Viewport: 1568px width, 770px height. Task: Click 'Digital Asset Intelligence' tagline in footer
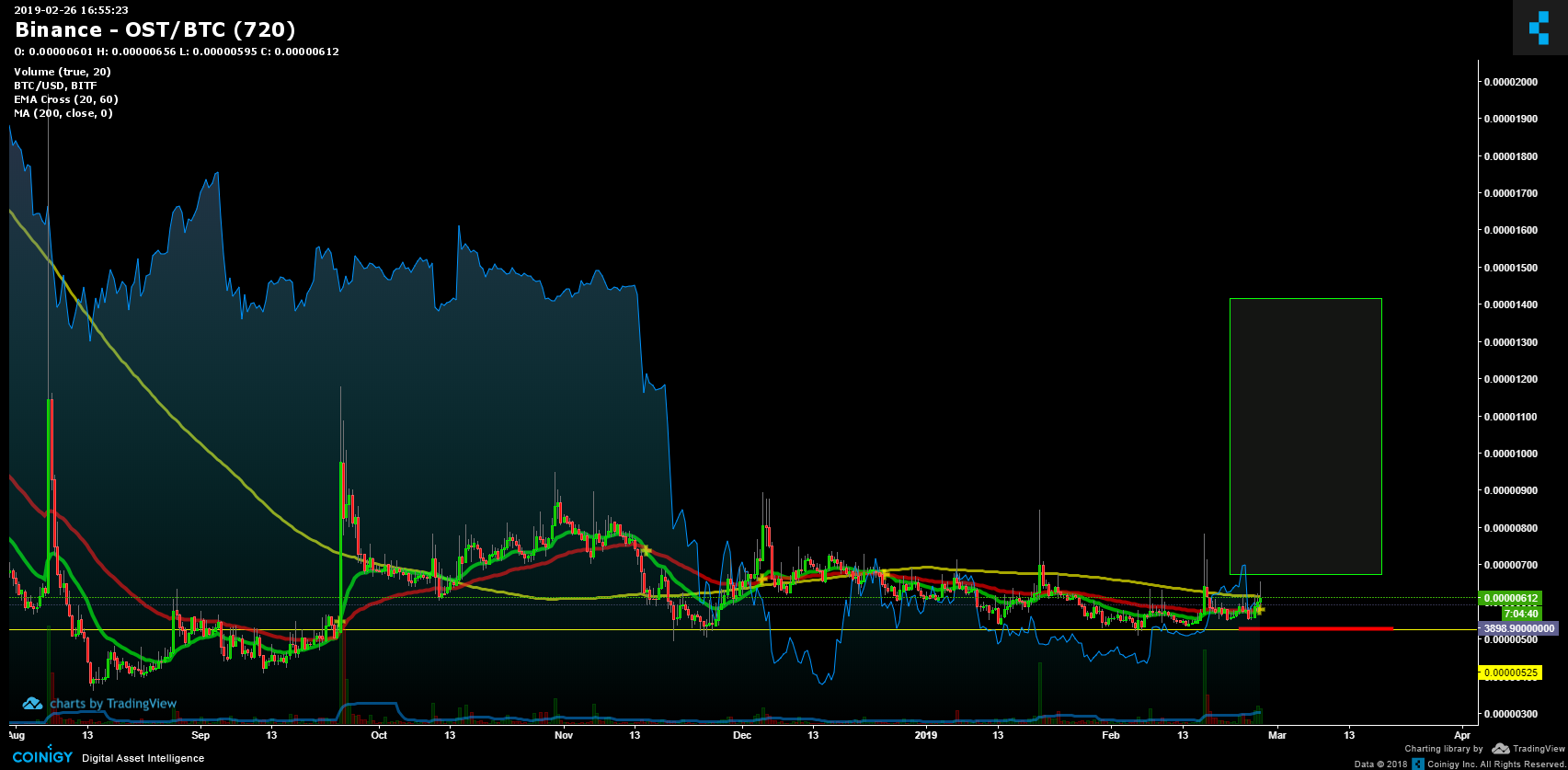pyautogui.click(x=143, y=759)
